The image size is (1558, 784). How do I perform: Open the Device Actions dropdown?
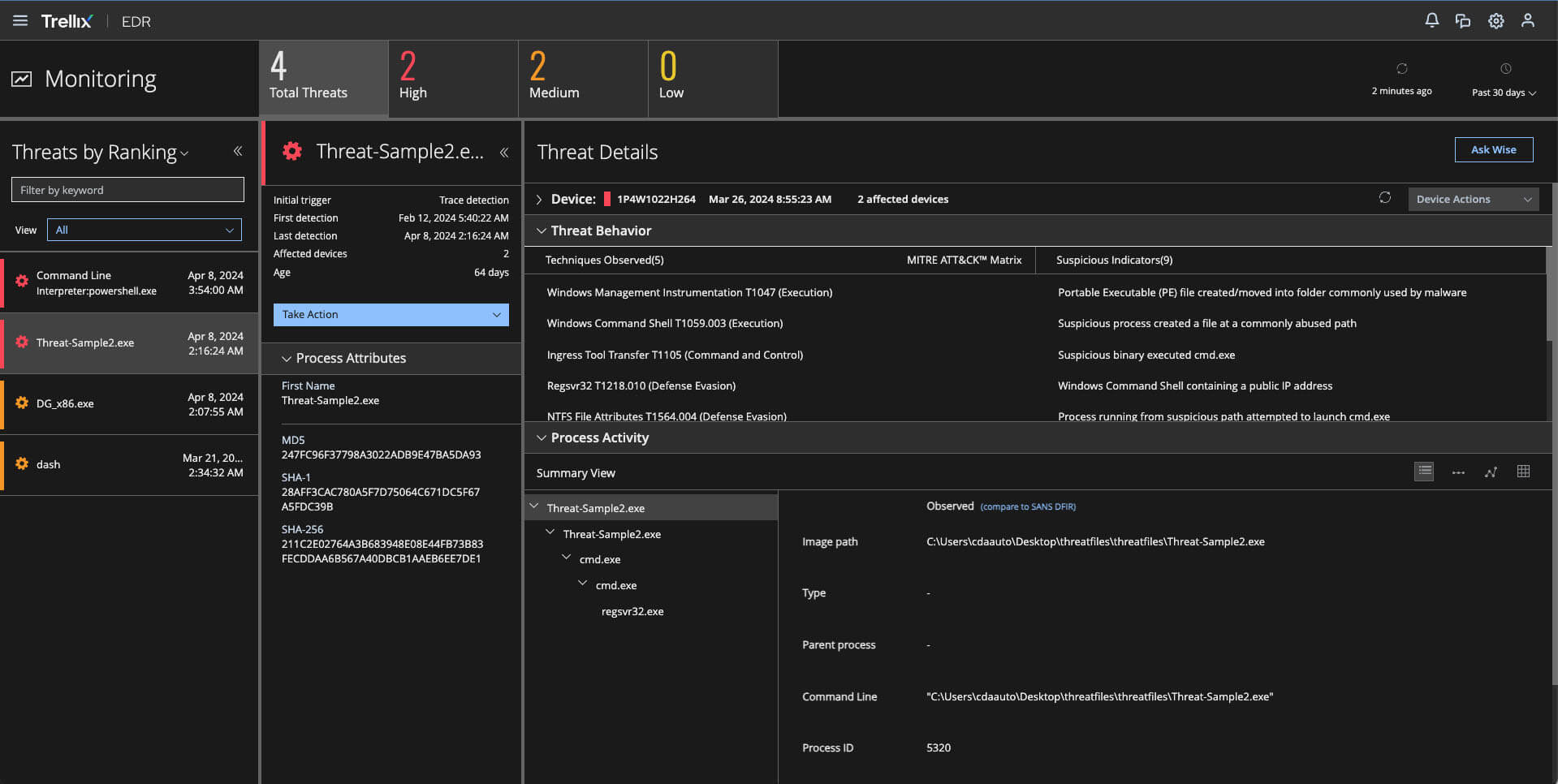1473,199
